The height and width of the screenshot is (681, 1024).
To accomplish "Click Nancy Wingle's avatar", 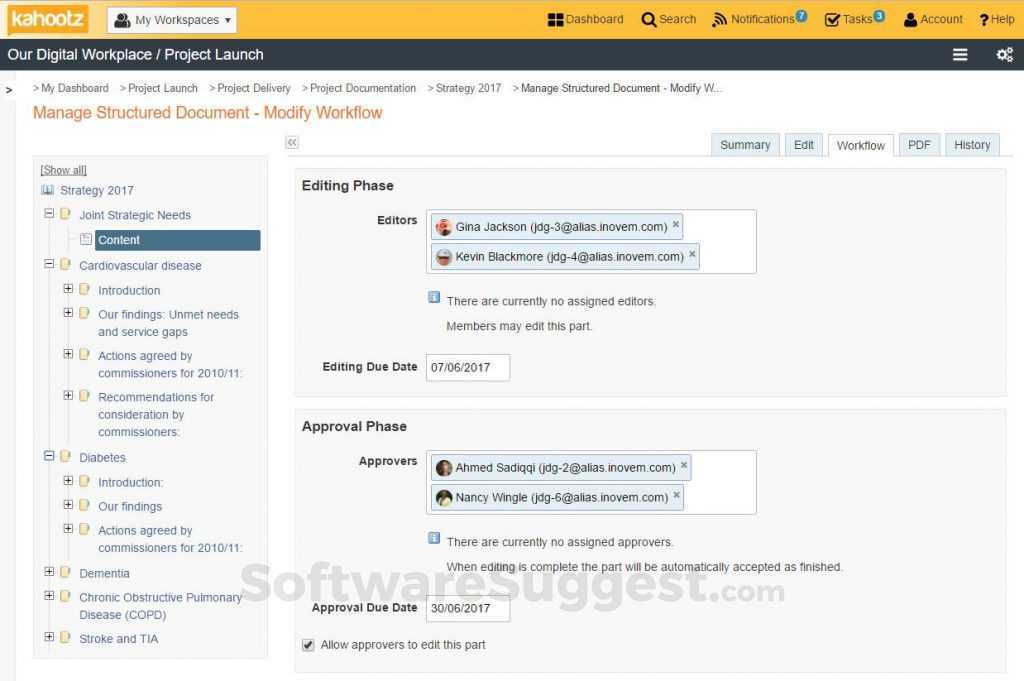I will [444, 498].
